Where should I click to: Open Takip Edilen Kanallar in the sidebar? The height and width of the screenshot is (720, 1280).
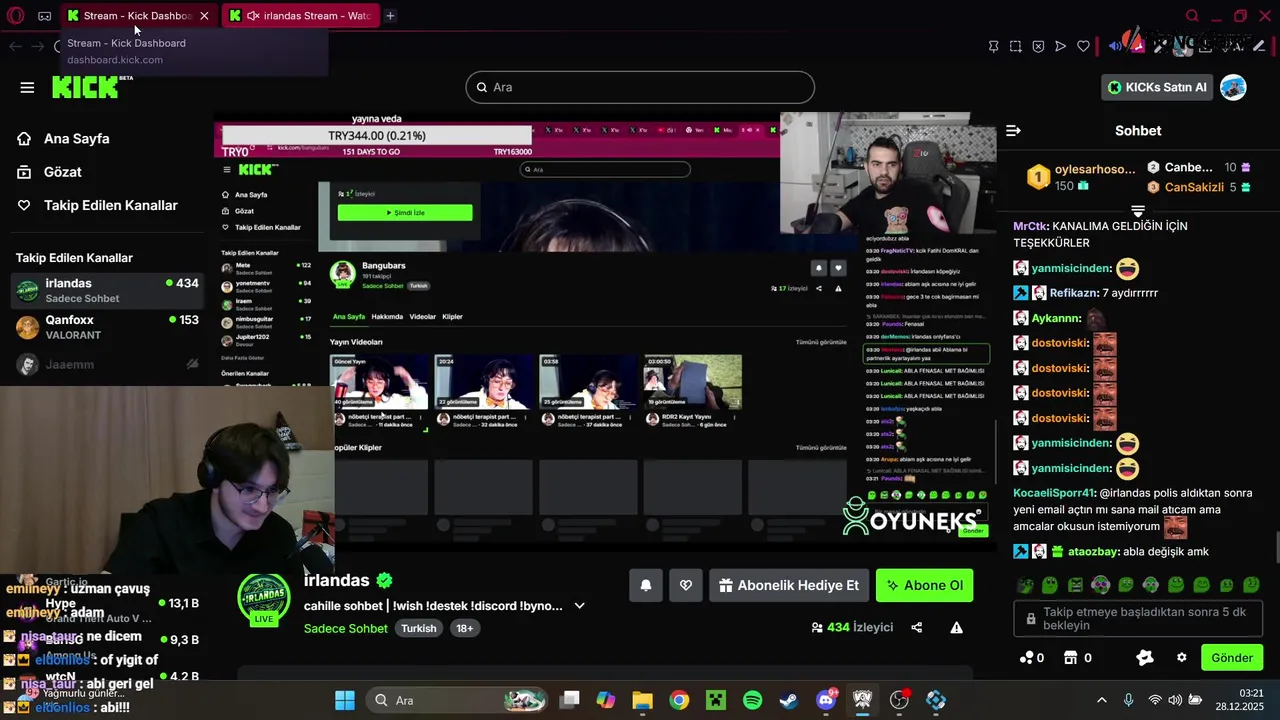coord(97,205)
